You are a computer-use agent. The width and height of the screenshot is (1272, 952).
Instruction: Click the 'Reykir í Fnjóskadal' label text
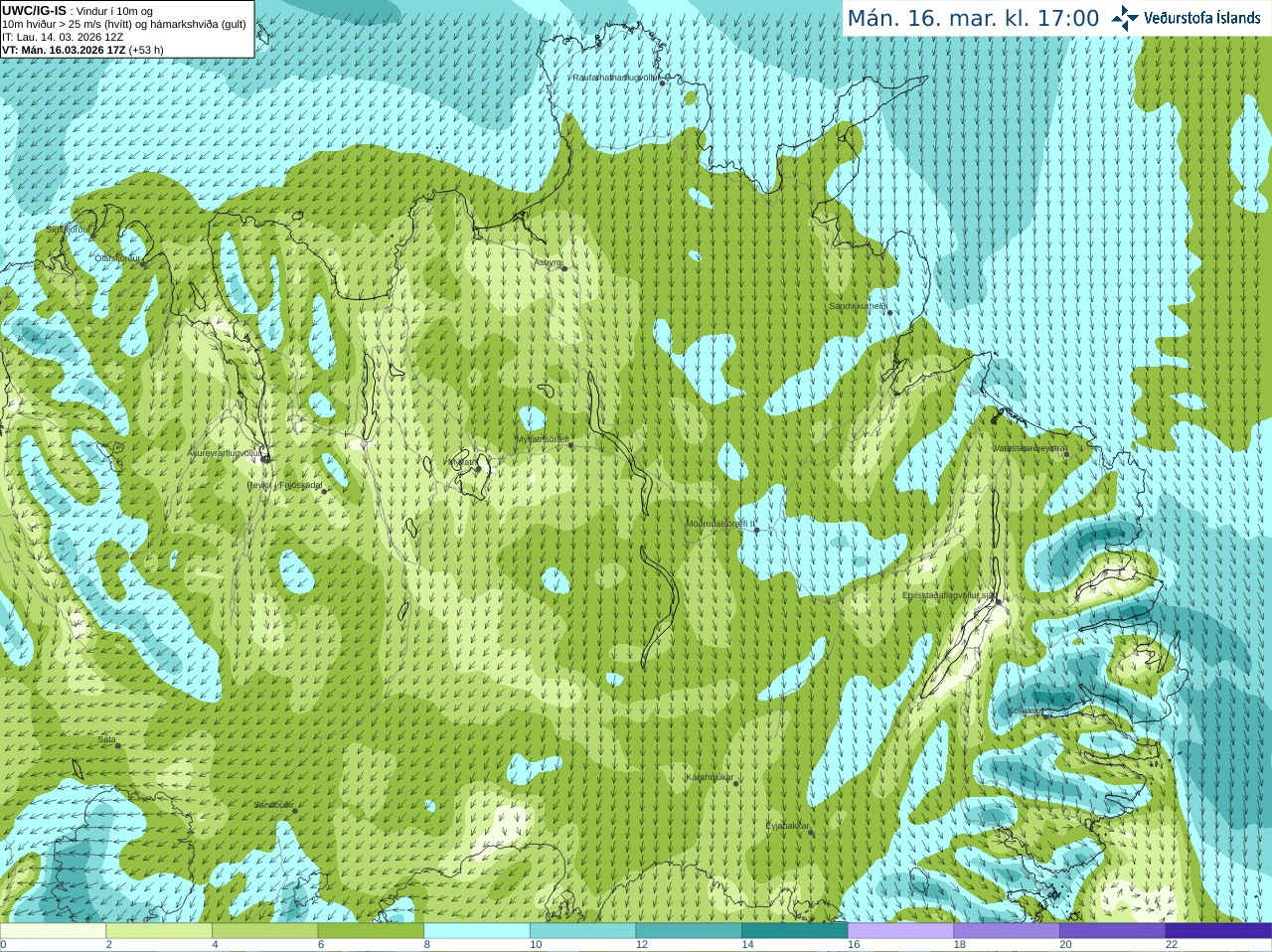coord(284,486)
